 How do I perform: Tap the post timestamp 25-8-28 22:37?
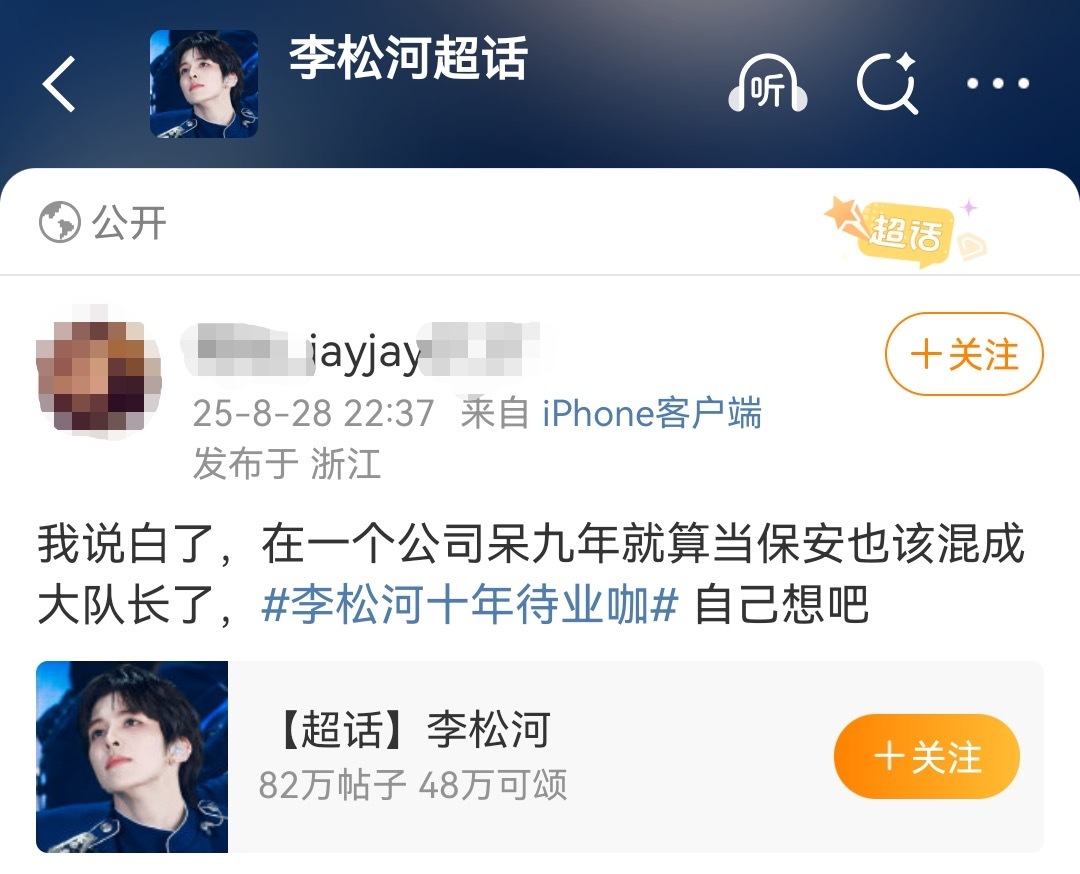pos(313,414)
